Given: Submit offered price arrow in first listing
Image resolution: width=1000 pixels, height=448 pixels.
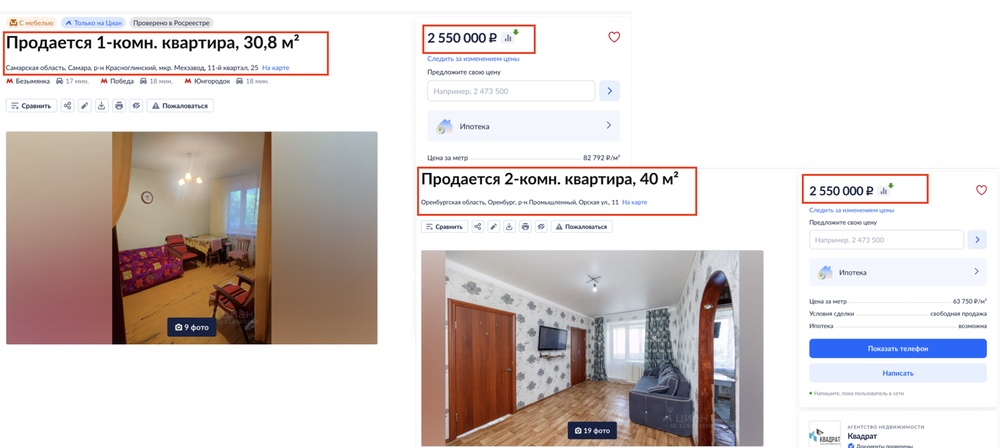Looking at the screenshot, I should pyautogui.click(x=609, y=91).
